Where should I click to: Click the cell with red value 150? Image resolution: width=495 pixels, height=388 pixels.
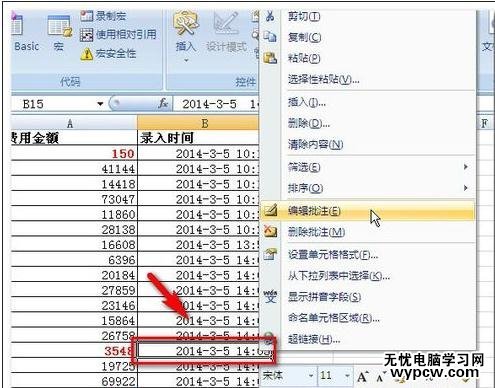tap(73, 153)
